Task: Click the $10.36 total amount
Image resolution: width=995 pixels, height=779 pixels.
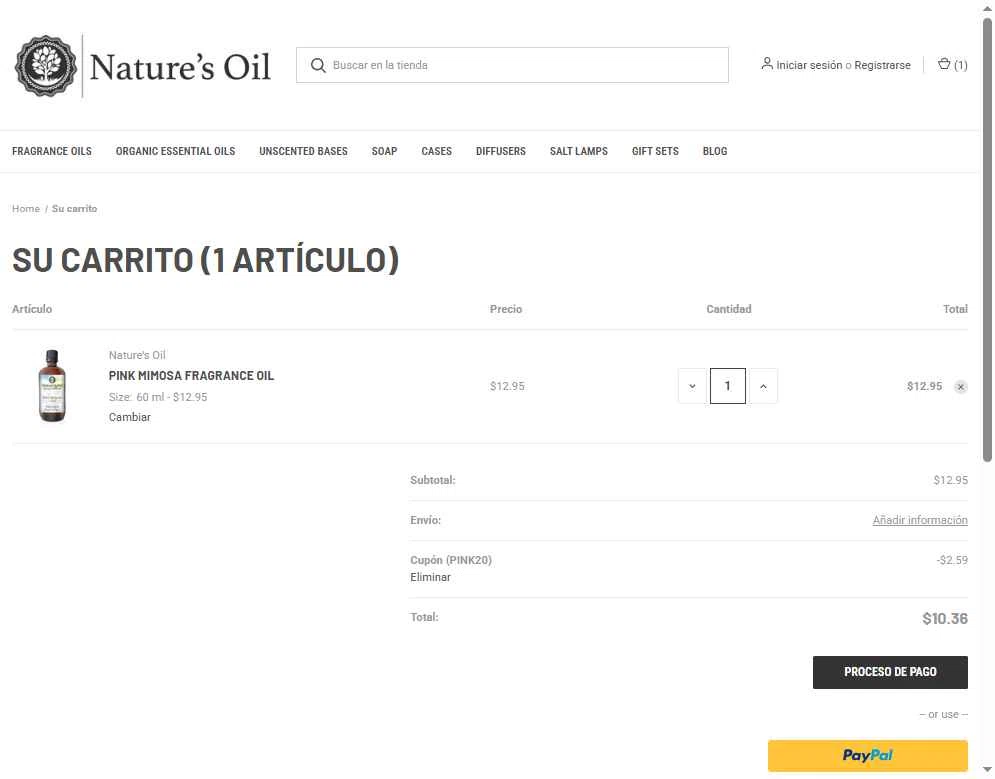Action: tap(944, 619)
